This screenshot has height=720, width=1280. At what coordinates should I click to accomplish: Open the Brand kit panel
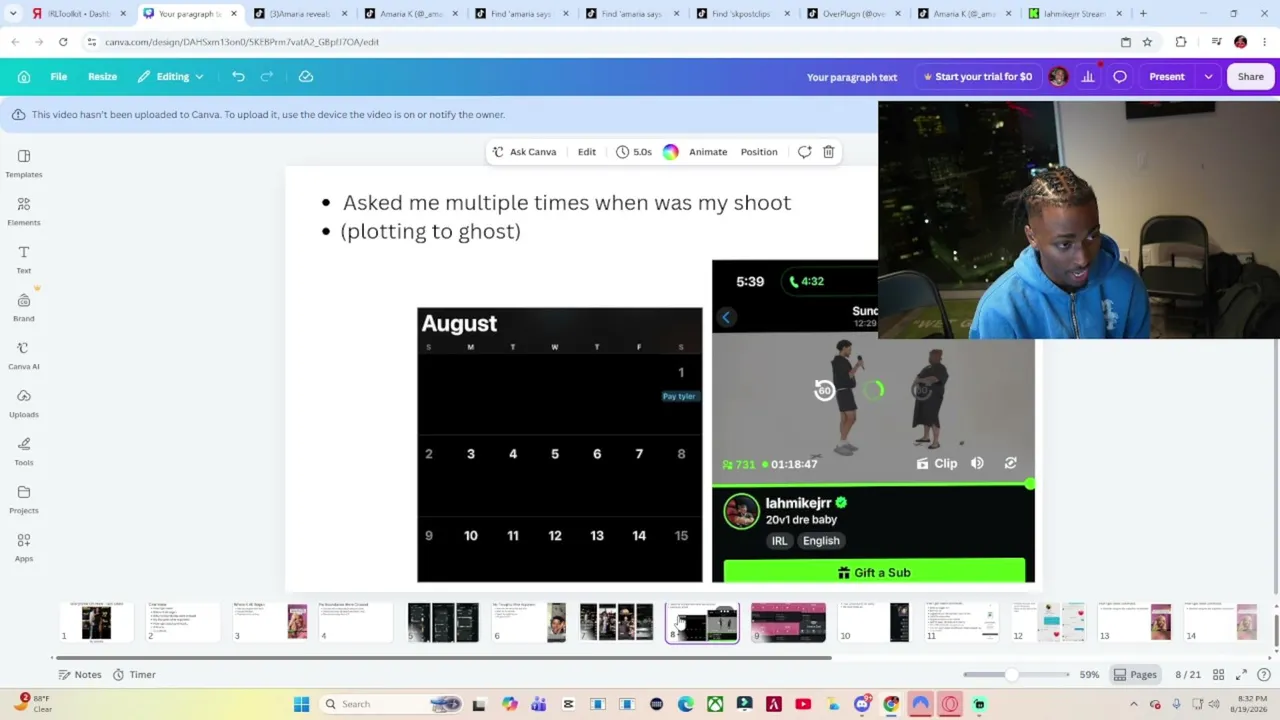pos(24,307)
